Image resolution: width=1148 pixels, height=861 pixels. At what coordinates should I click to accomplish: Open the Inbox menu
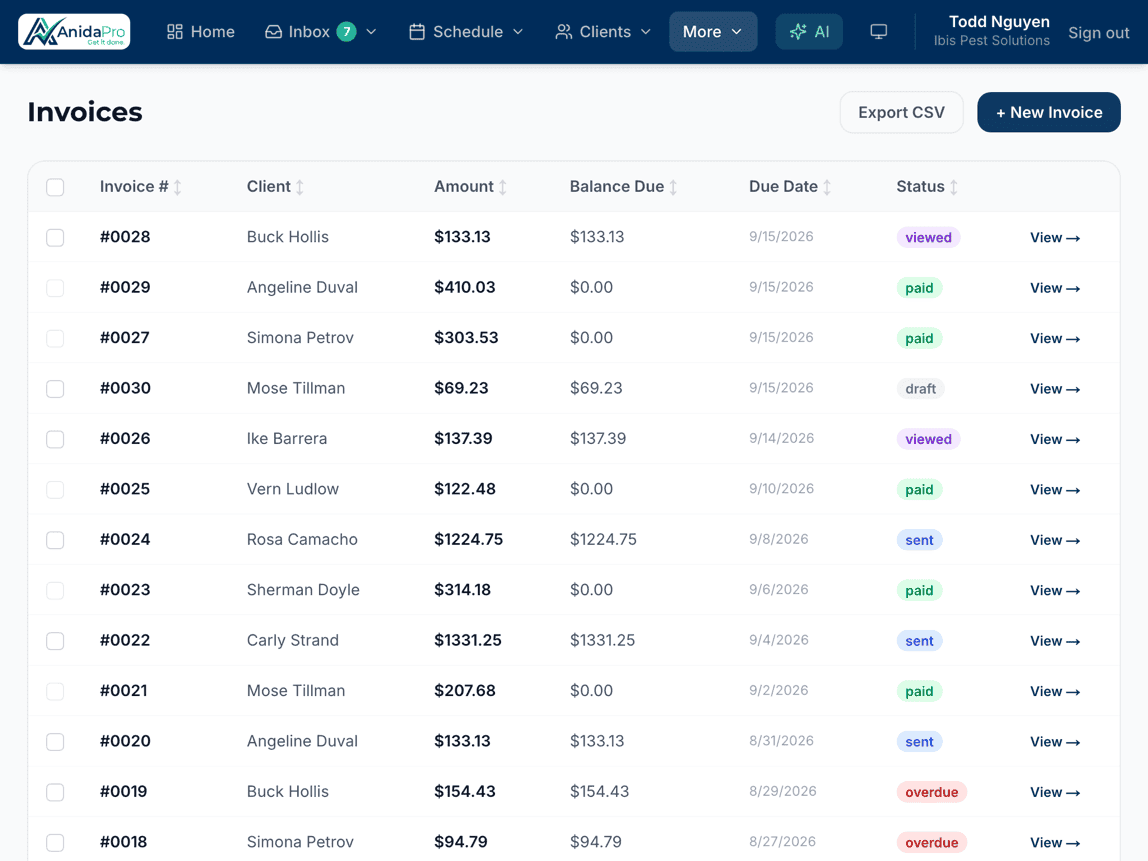320,31
